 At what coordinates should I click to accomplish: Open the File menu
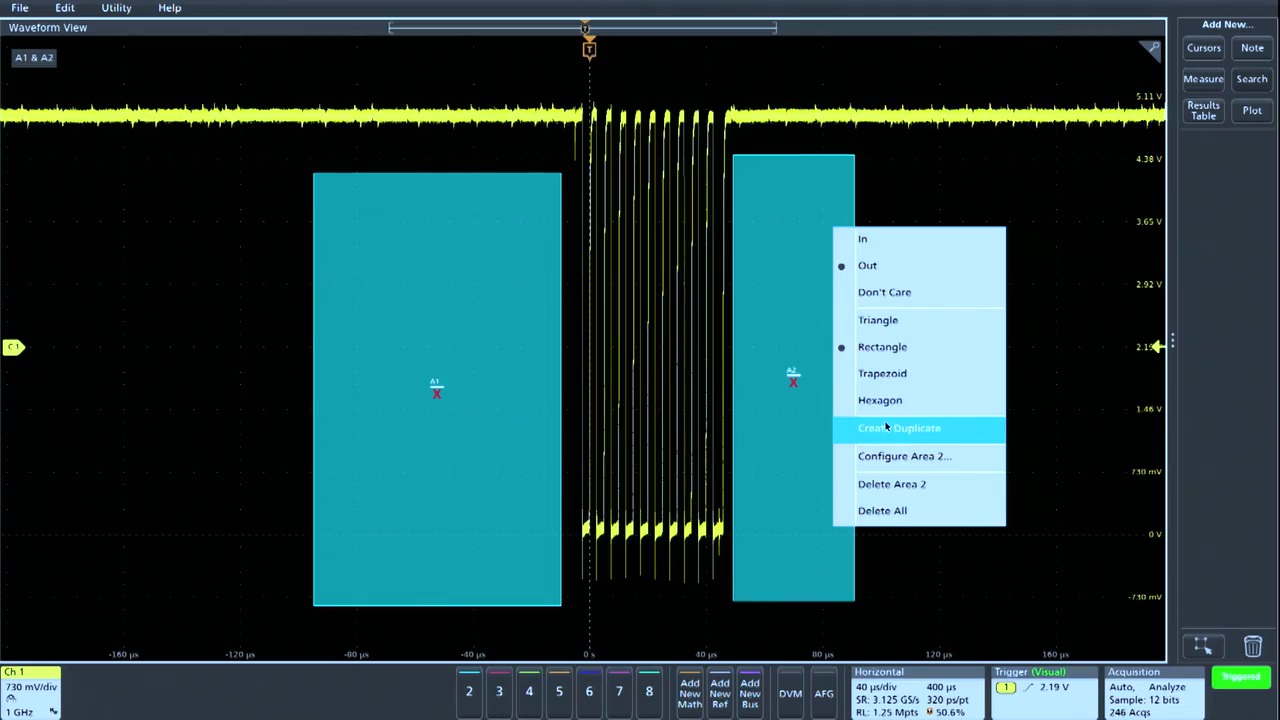19,8
